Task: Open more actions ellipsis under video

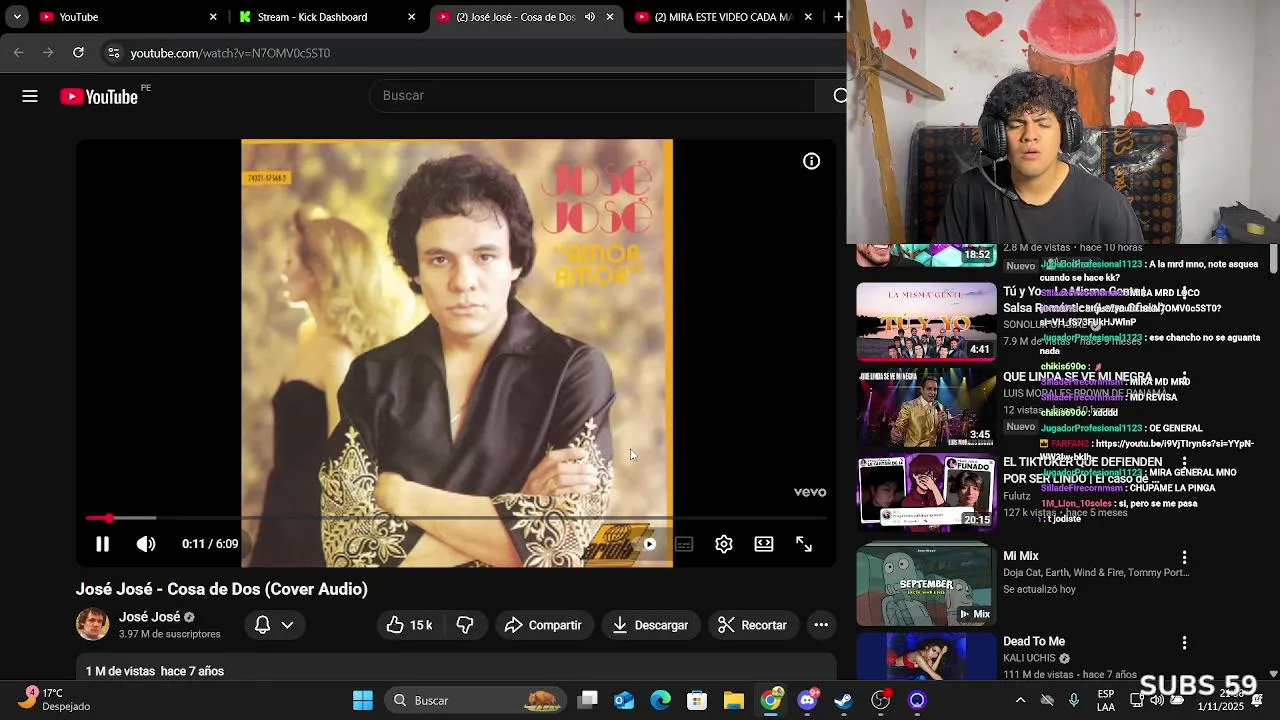Action: [821, 625]
